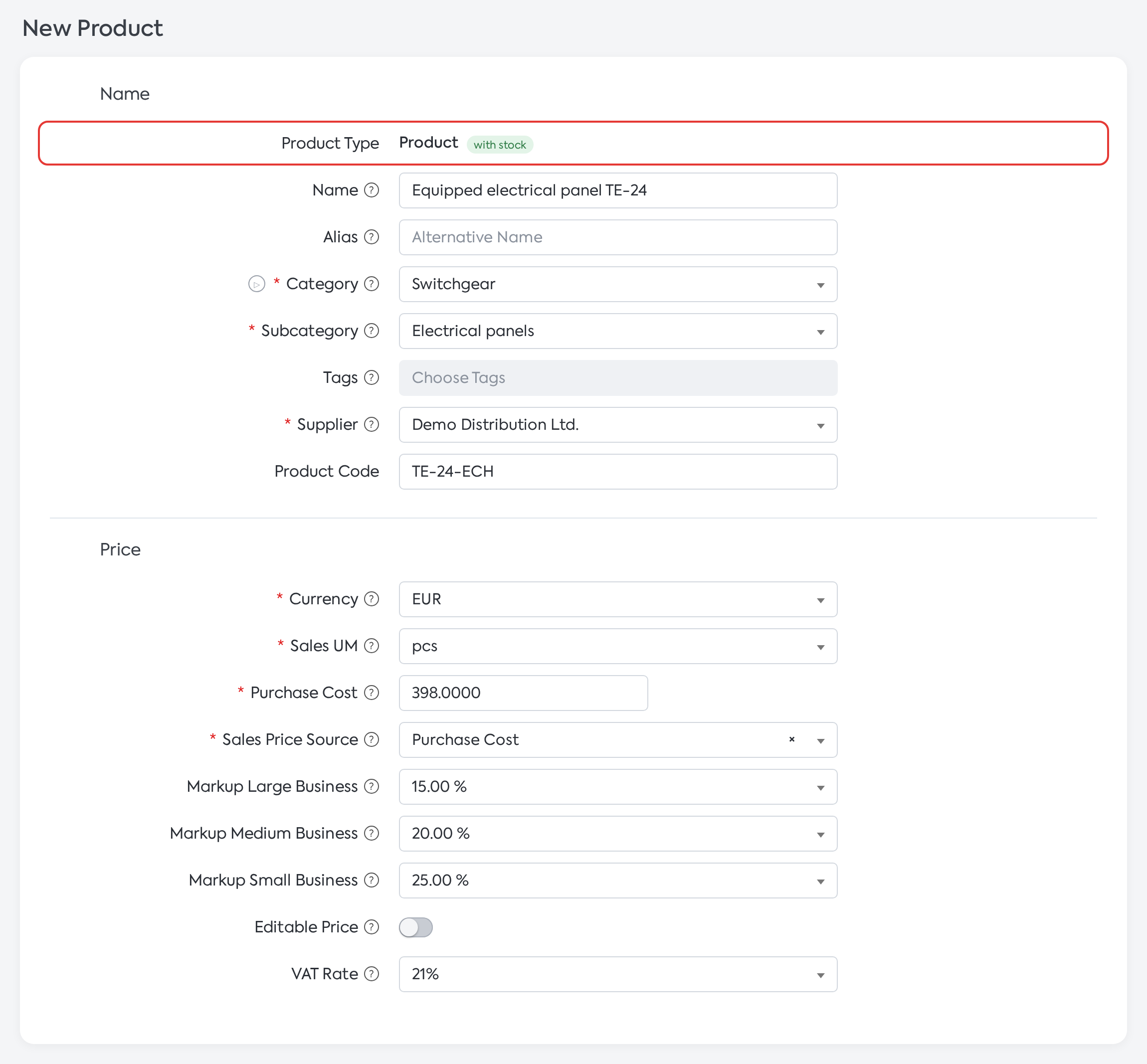Click the 'with stock' badge
Viewport: 1147px width, 1064px height.
tap(500, 145)
